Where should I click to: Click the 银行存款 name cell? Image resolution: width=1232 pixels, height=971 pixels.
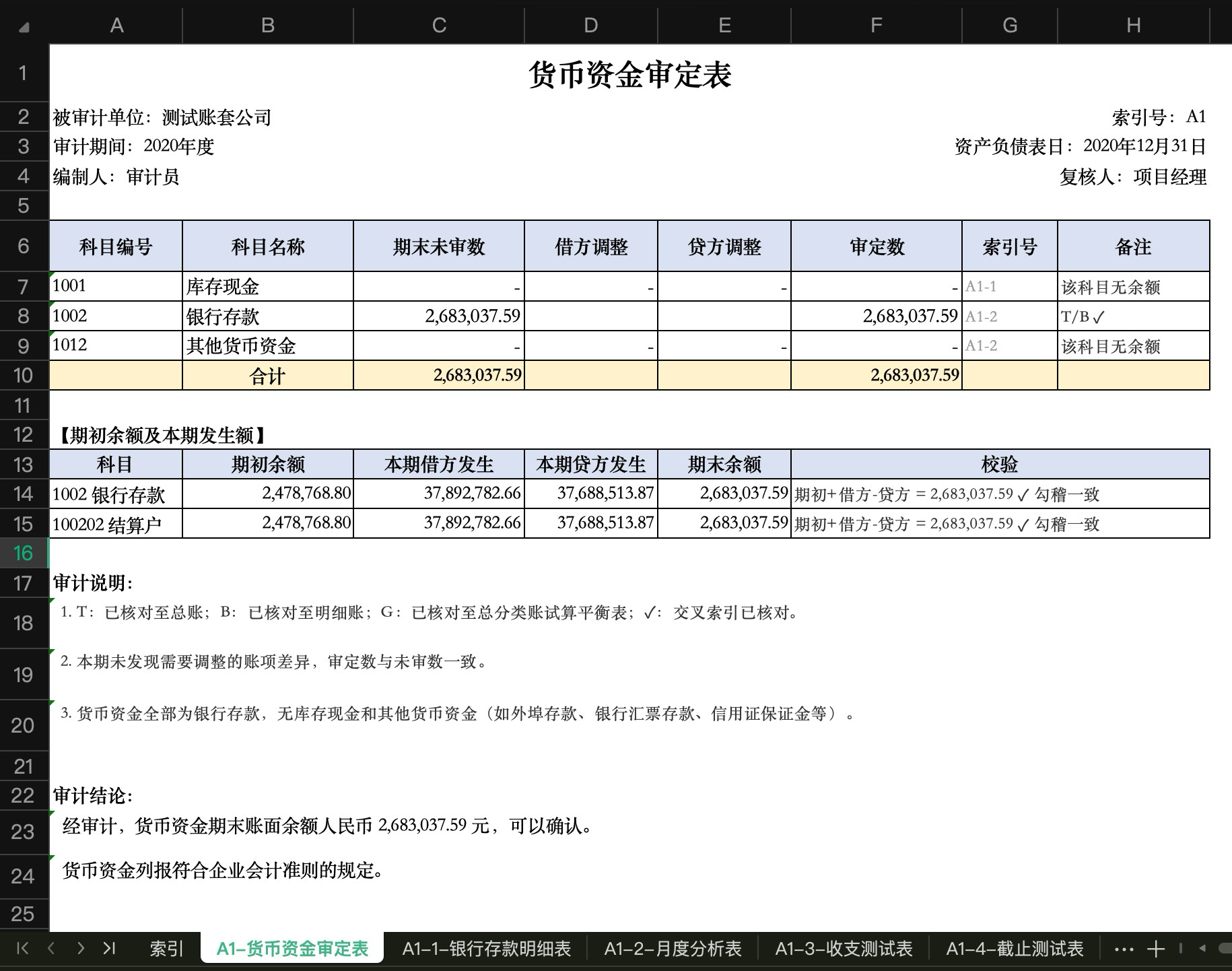(268, 316)
